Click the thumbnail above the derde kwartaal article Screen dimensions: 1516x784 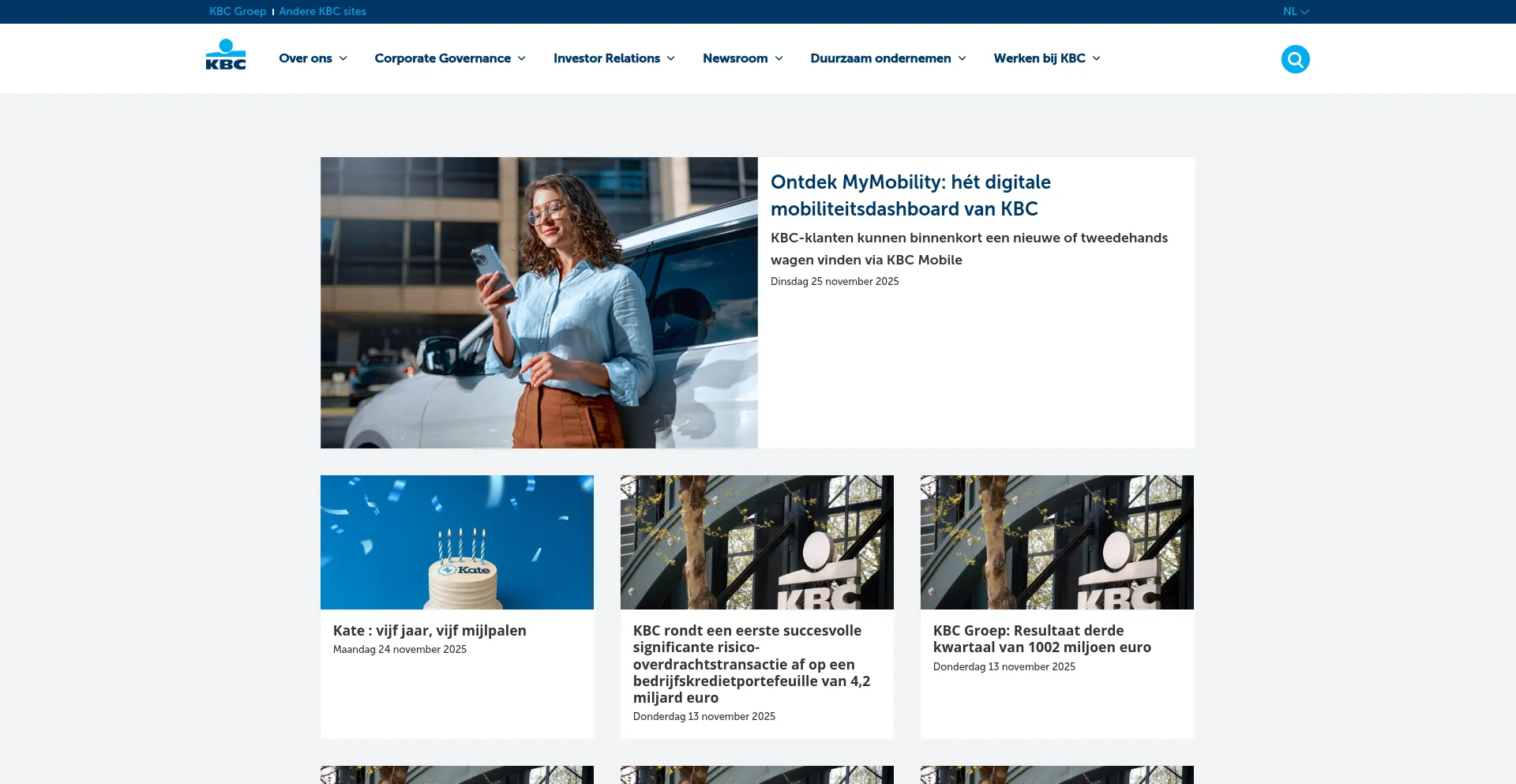pos(1056,542)
